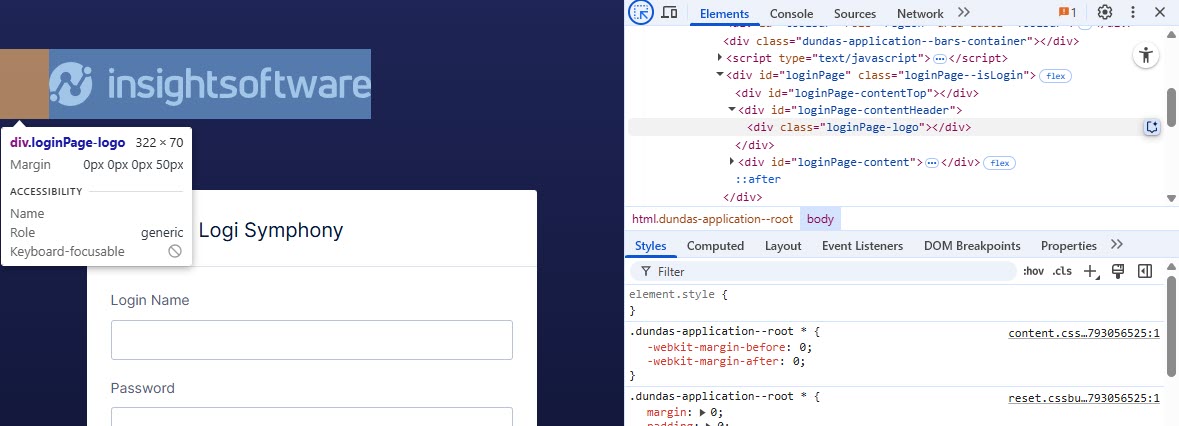The height and width of the screenshot is (426, 1179).
Task: Click the Elements panel vertical scrollbar
Action: (x=1171, y=105)
